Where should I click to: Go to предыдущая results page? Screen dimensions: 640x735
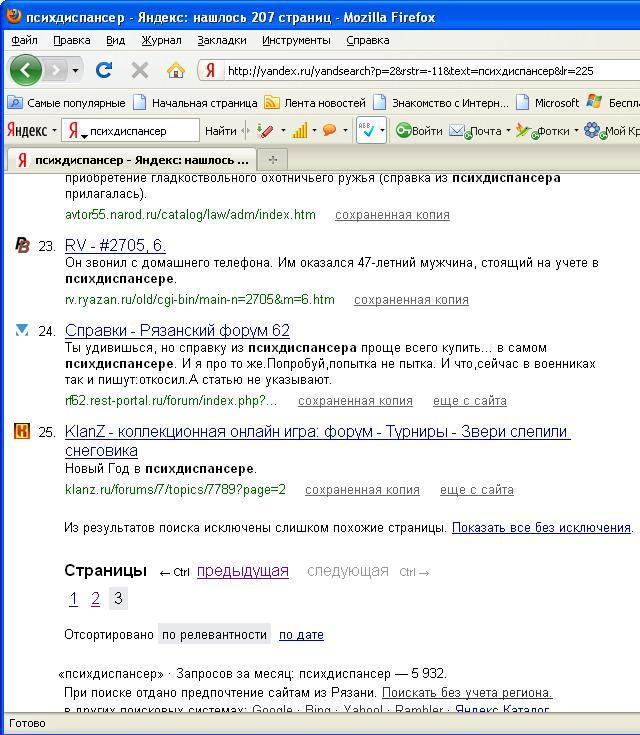[x=242, y=571]
